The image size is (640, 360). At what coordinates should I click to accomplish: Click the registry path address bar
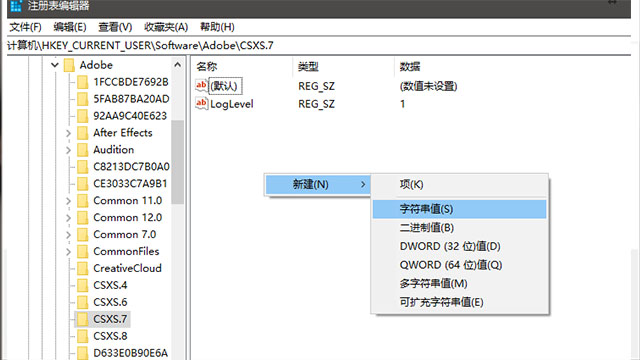[x=318, y=45]
